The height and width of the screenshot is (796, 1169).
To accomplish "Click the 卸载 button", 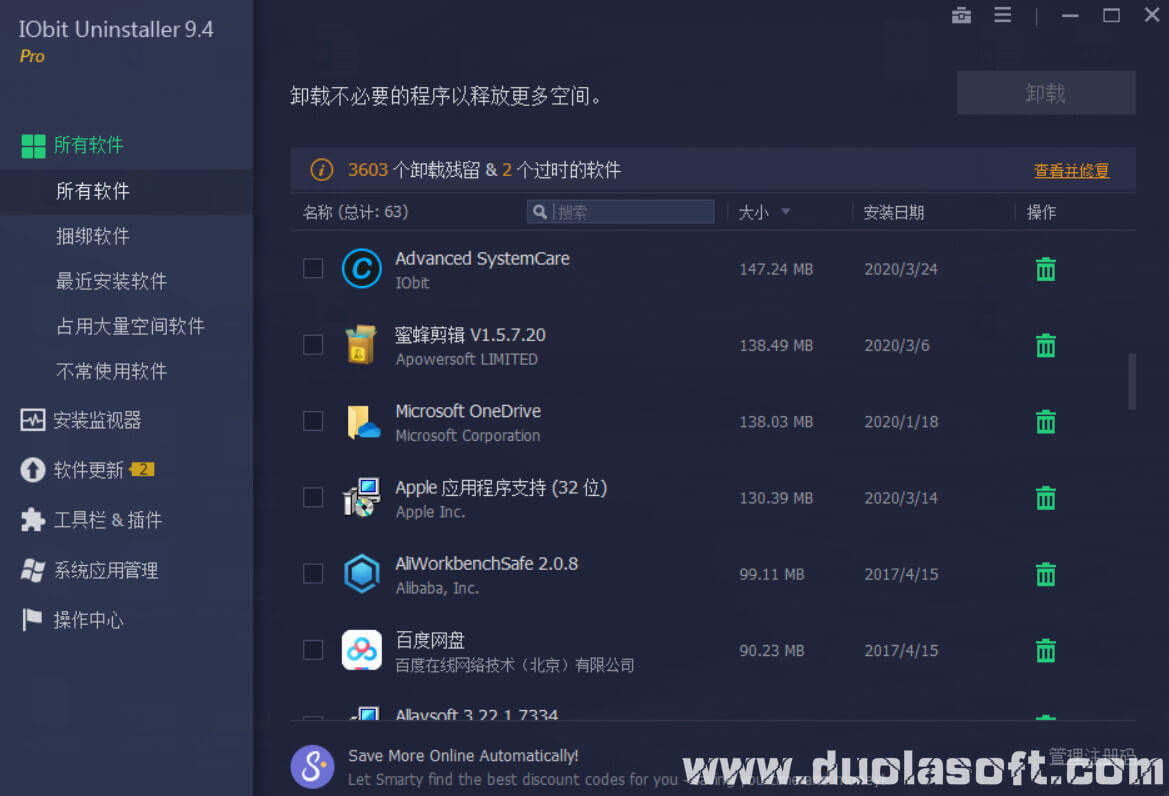I will coord(1046,93).
